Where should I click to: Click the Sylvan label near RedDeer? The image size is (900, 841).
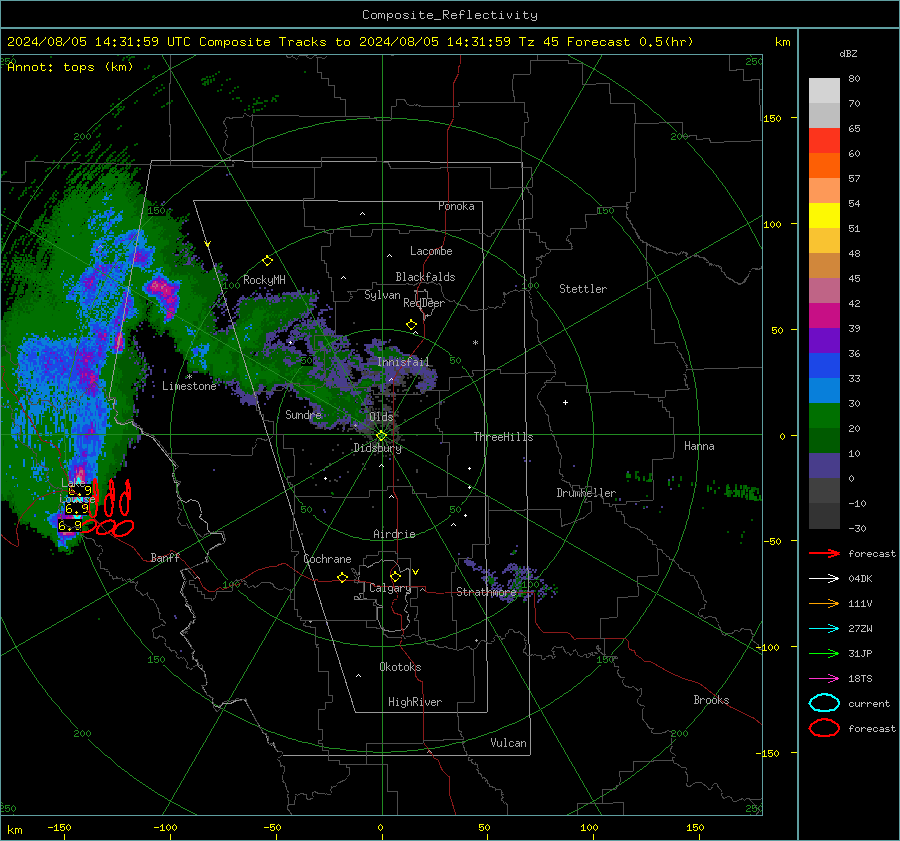coord(382,294)
